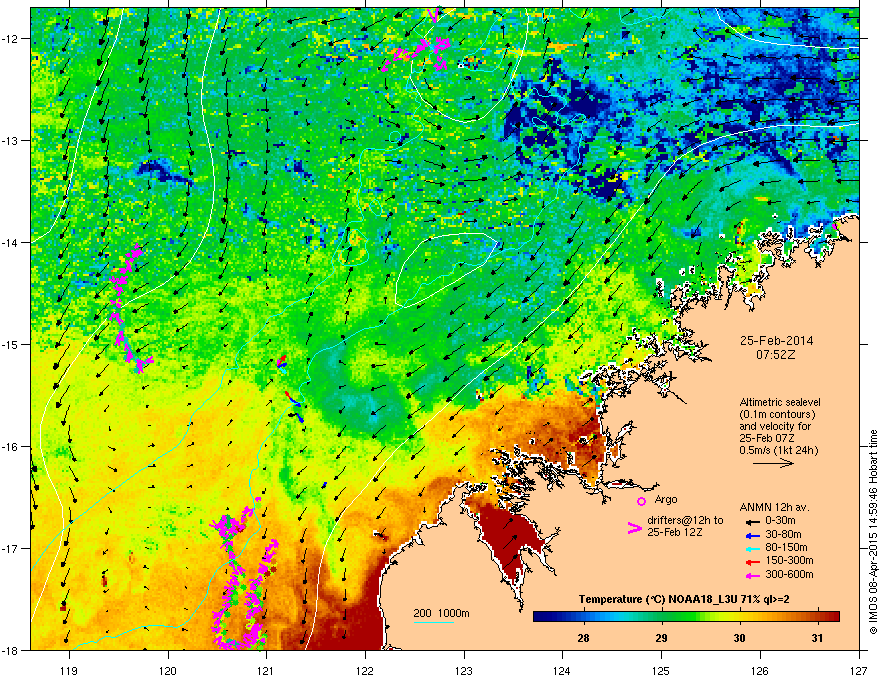
Task: Click the longitude axis label 122
Action: coord(365,670)
